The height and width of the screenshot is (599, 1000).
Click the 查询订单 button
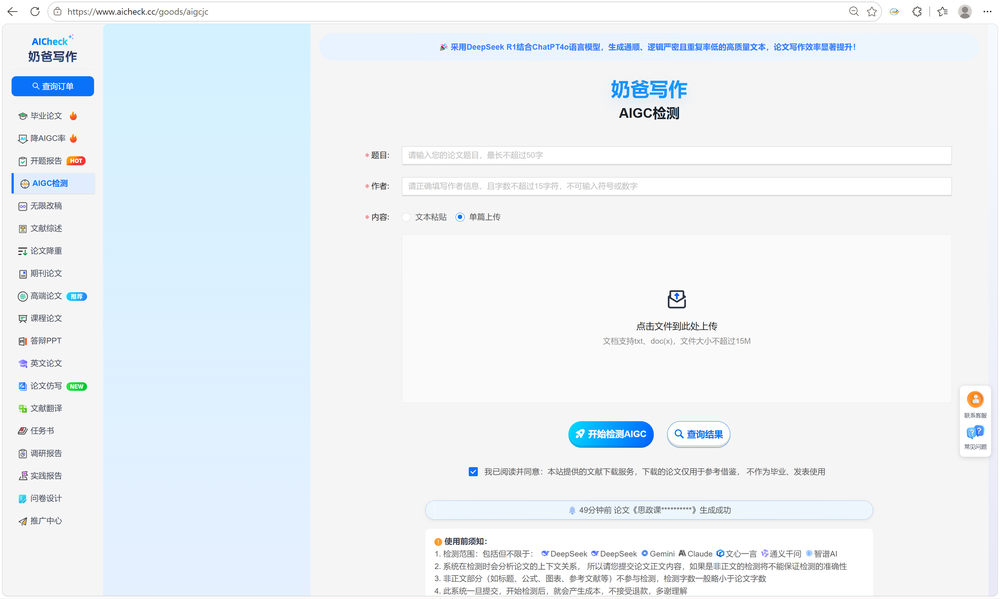click(53, 86)
